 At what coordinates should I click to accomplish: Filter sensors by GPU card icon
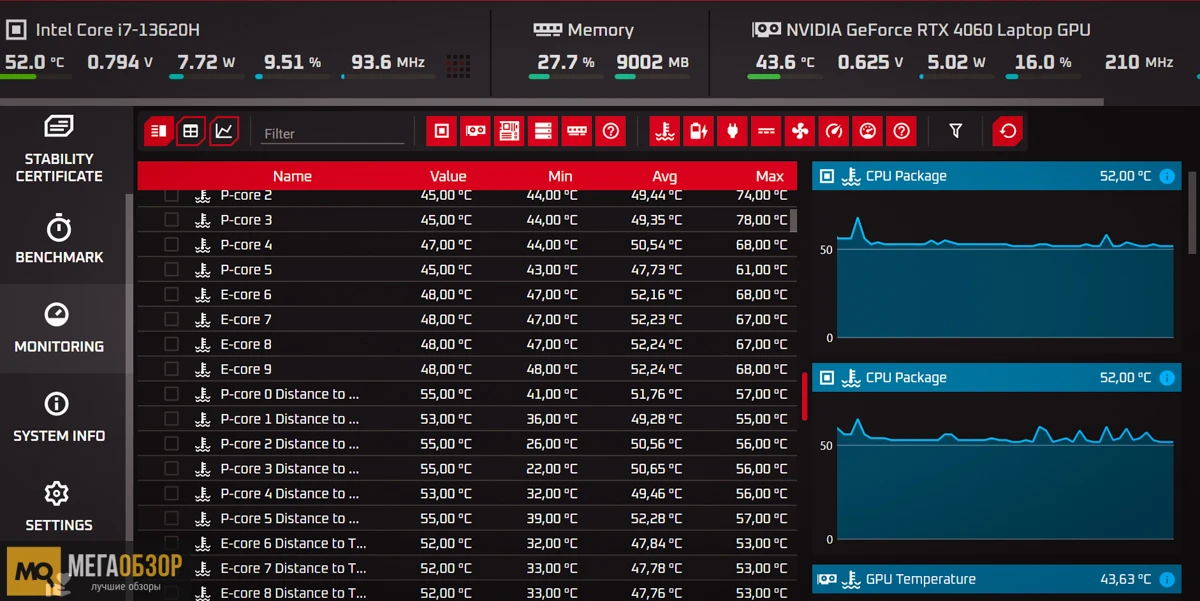(475, 131)
